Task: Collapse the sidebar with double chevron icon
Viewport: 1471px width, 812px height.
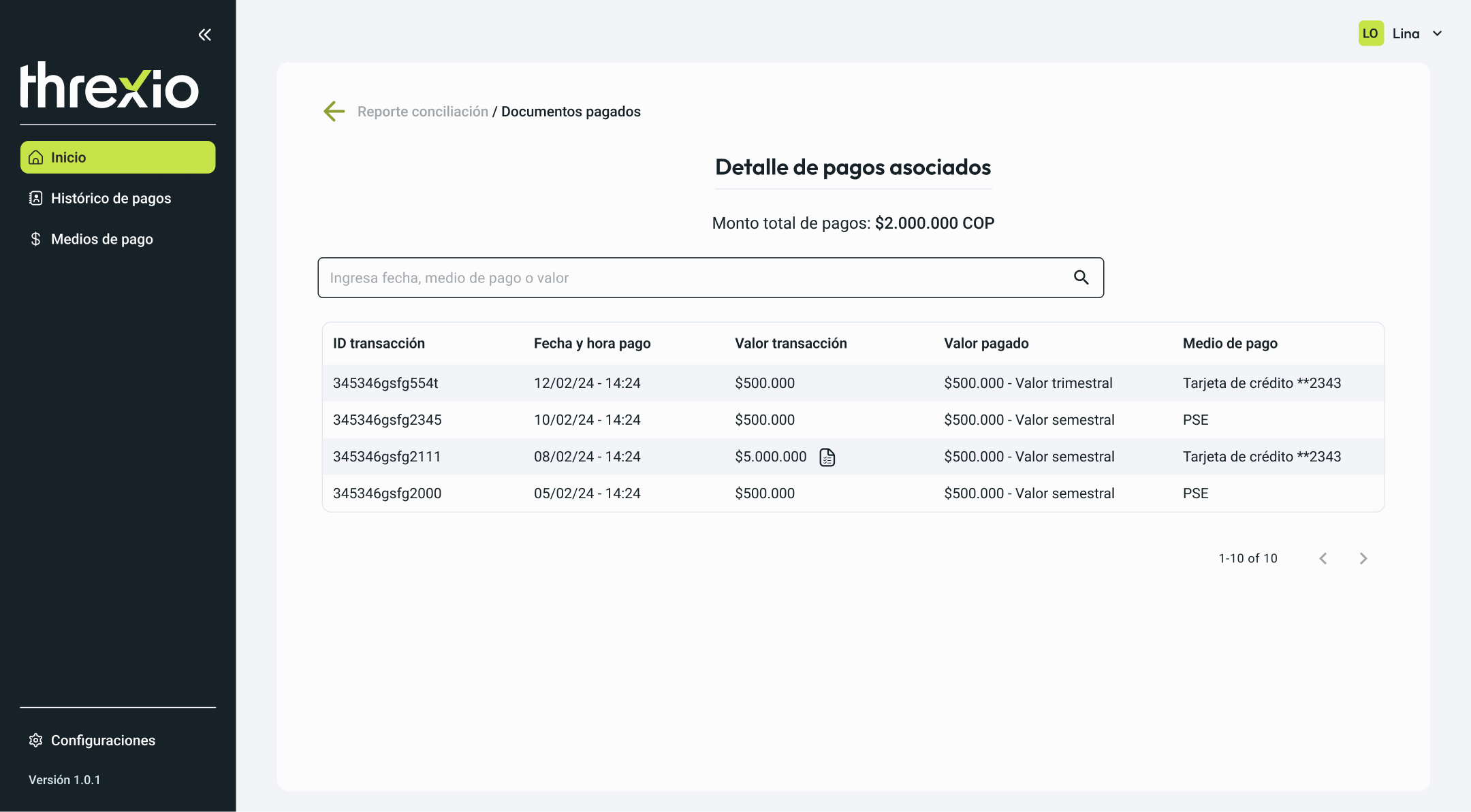Action: (x=204, y=35)
